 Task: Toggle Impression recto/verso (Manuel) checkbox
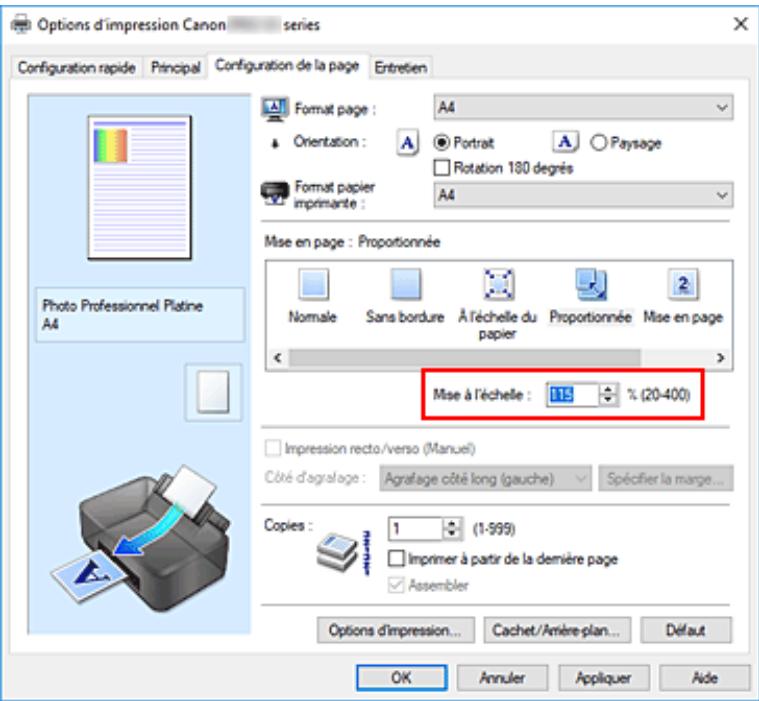click(273, 448)
